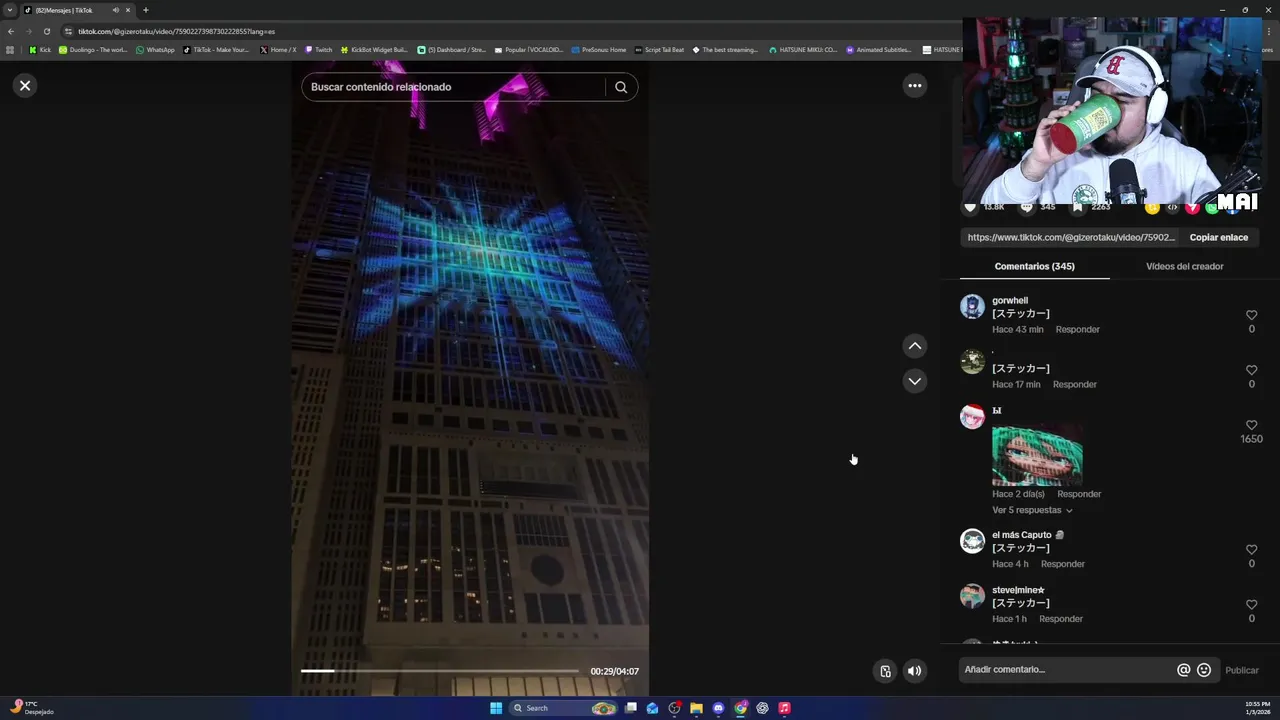This screenshot has height=720, width=1280.
Task: Open the Windows Start menu
Action: click(496, 708)
